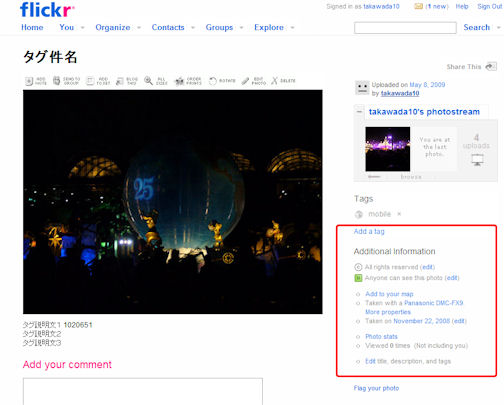The height and width of the screenshot is (405, 504).
Task: Click description line with 1020651
Action: click(57, 325)
